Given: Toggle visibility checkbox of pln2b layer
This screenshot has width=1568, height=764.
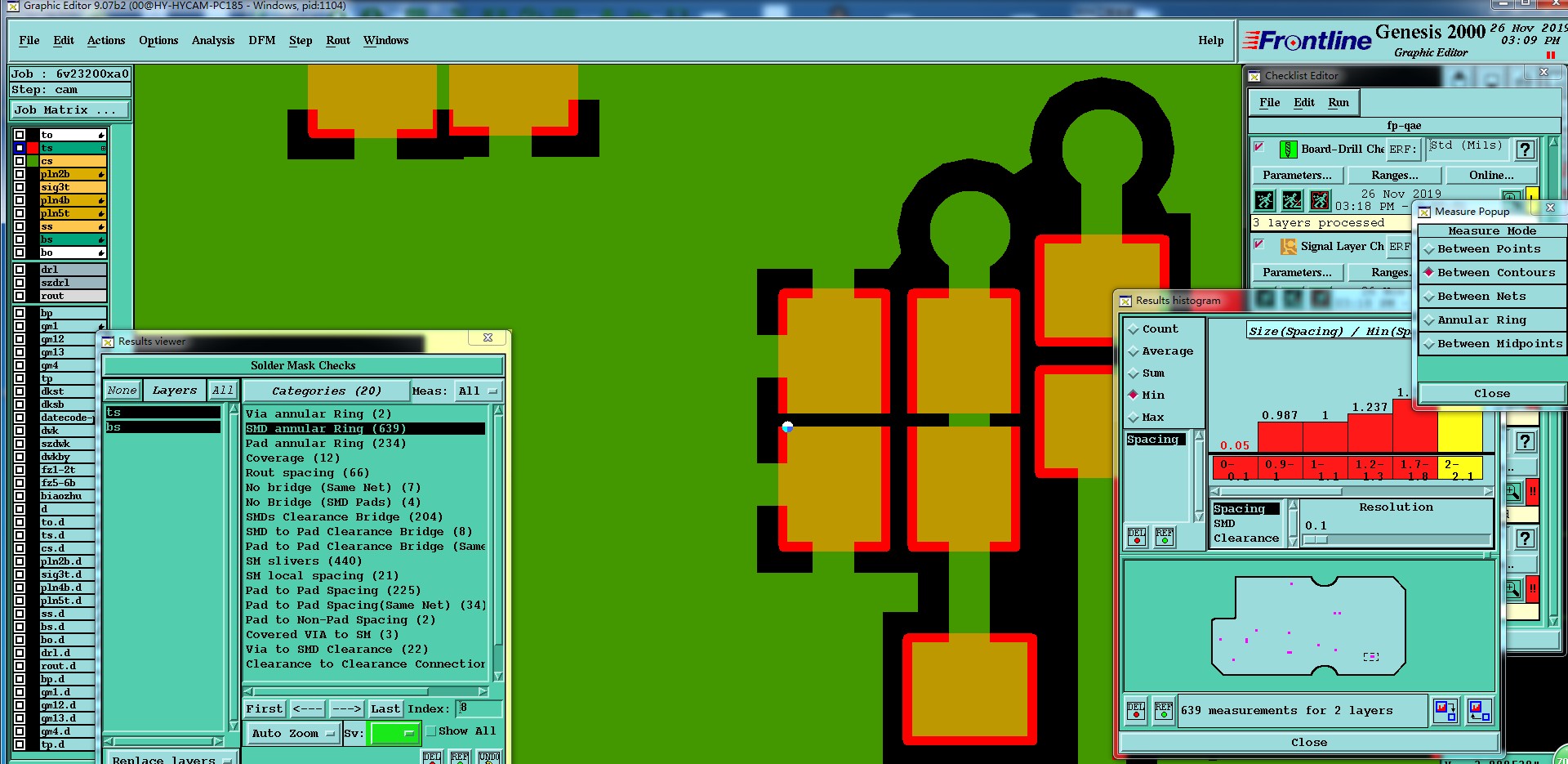Looking at the screenshot, I should click(x=20, y=174).
